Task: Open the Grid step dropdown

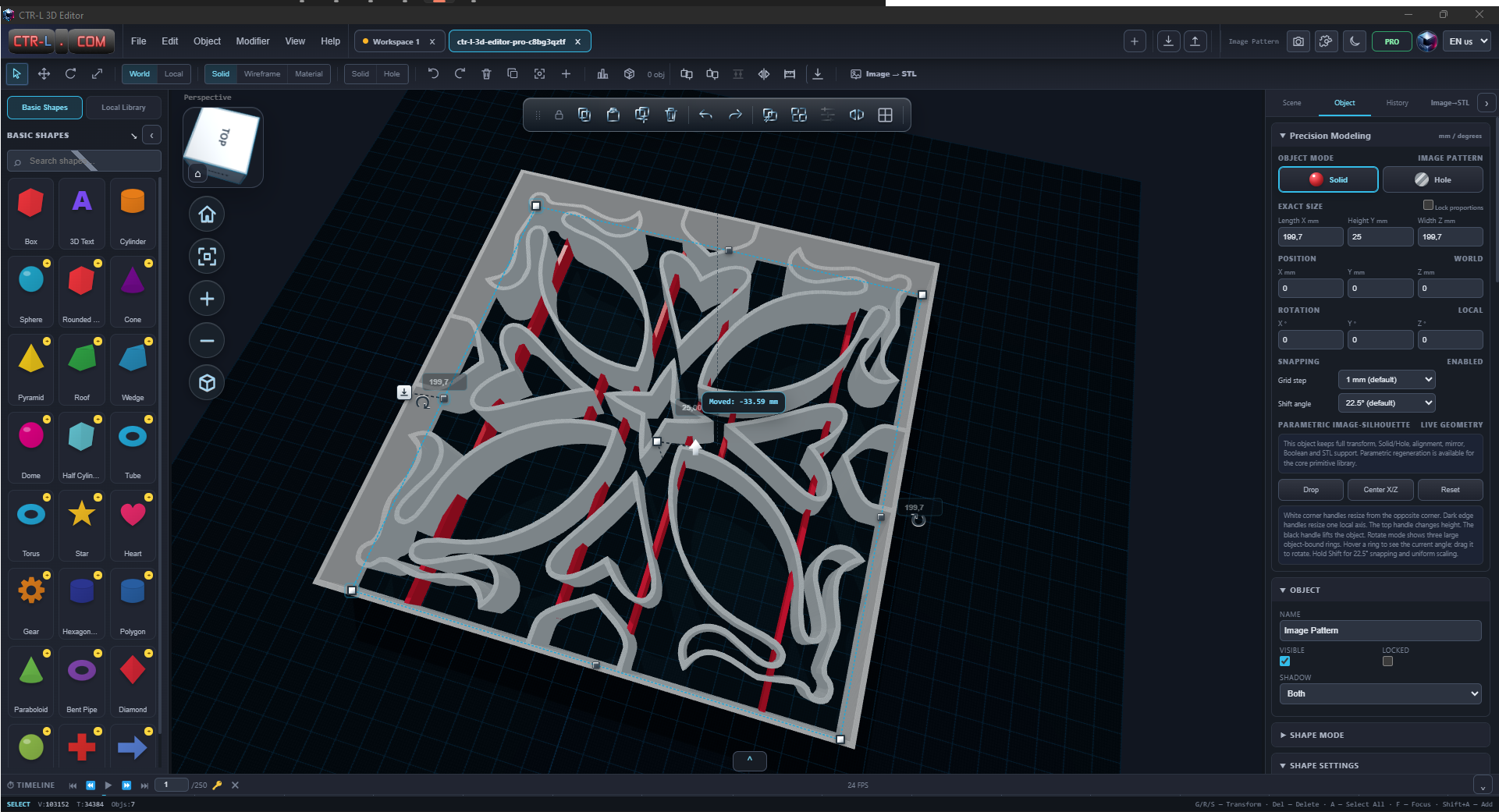Action: point(1387,380)
